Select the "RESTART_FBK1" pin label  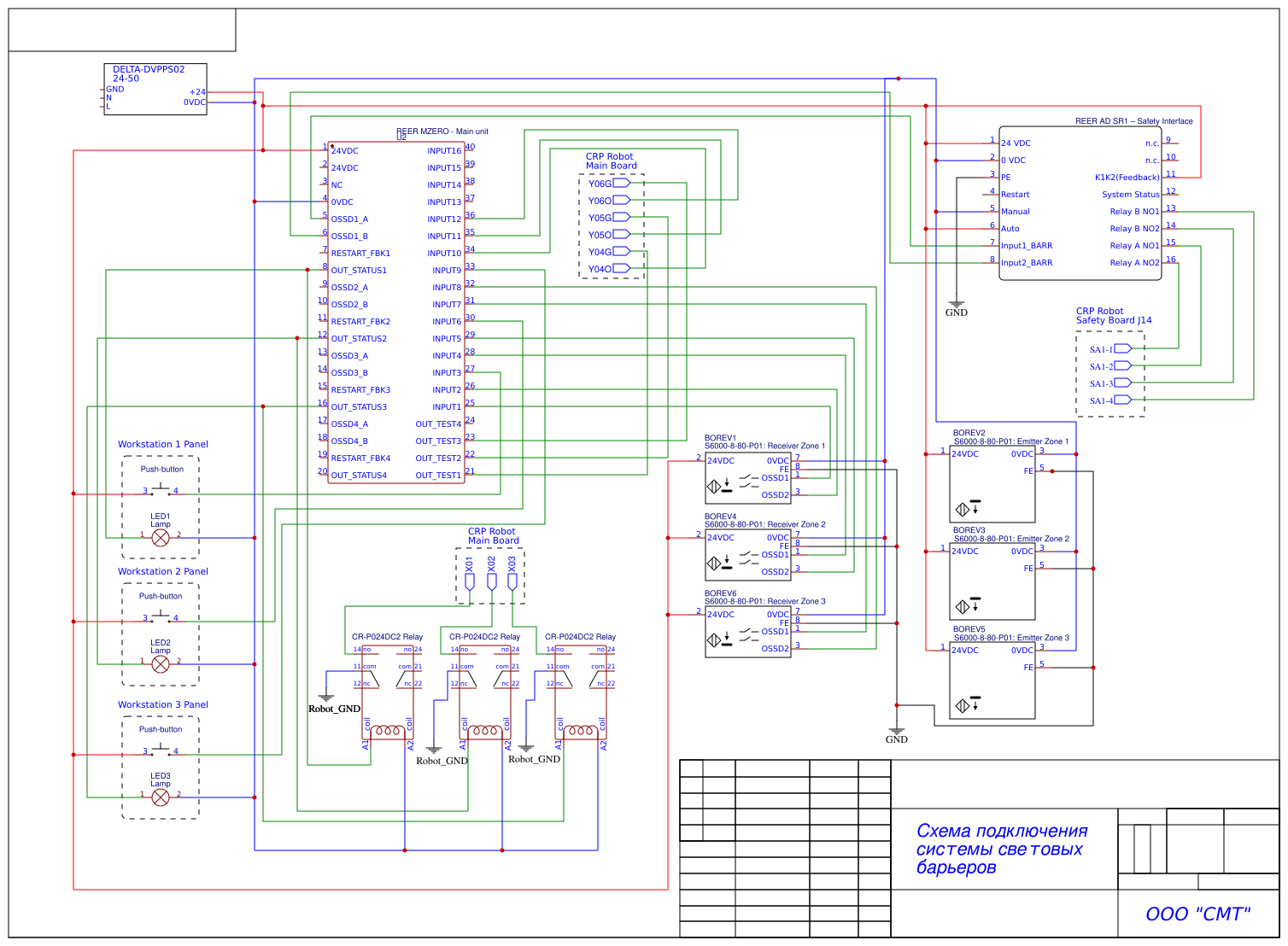pos(360,254)
